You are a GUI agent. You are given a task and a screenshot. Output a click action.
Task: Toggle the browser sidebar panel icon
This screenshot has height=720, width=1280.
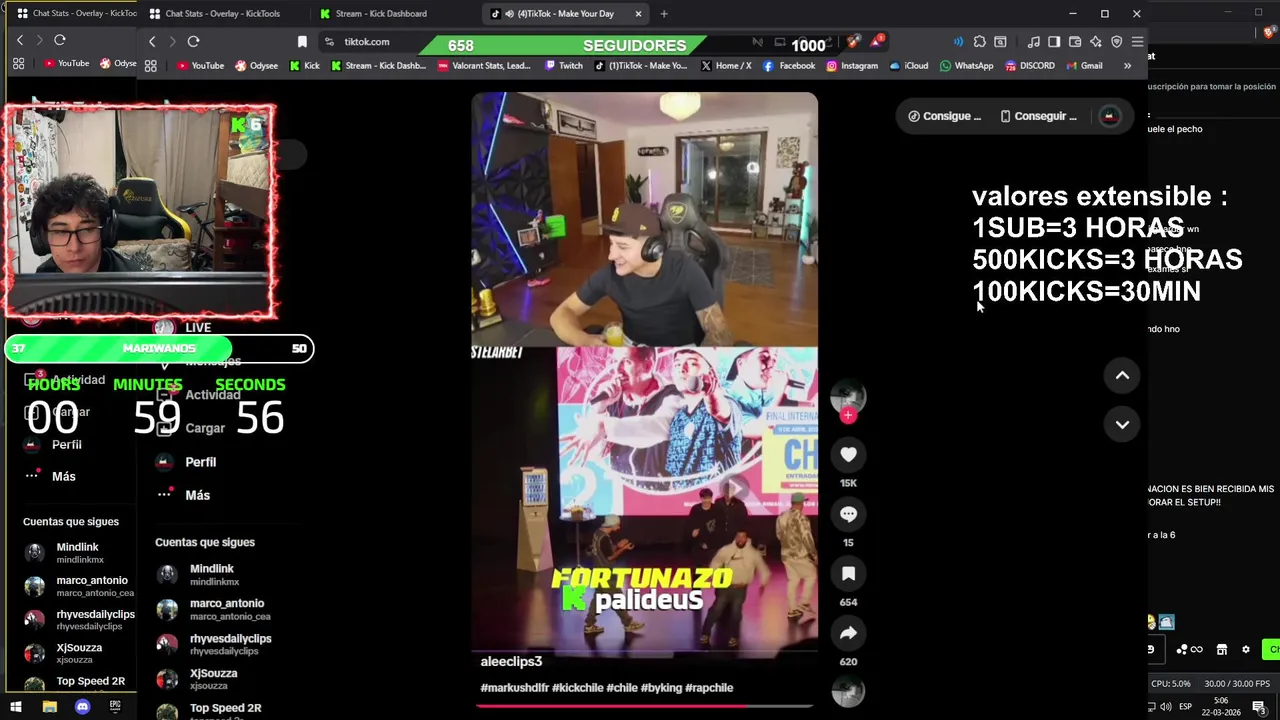[1054, 42]
